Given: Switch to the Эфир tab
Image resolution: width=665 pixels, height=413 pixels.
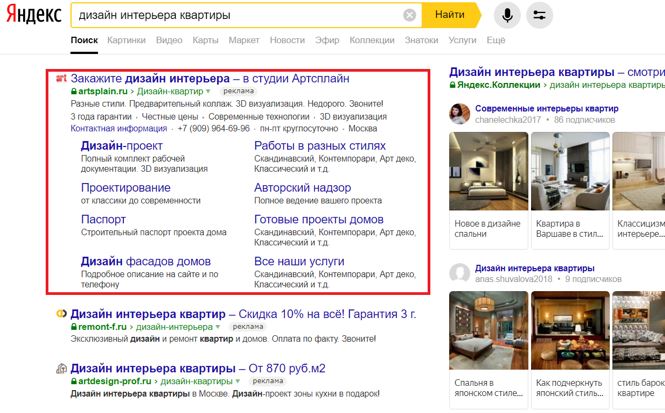Looking at the screenshot, I should (327, 40).
